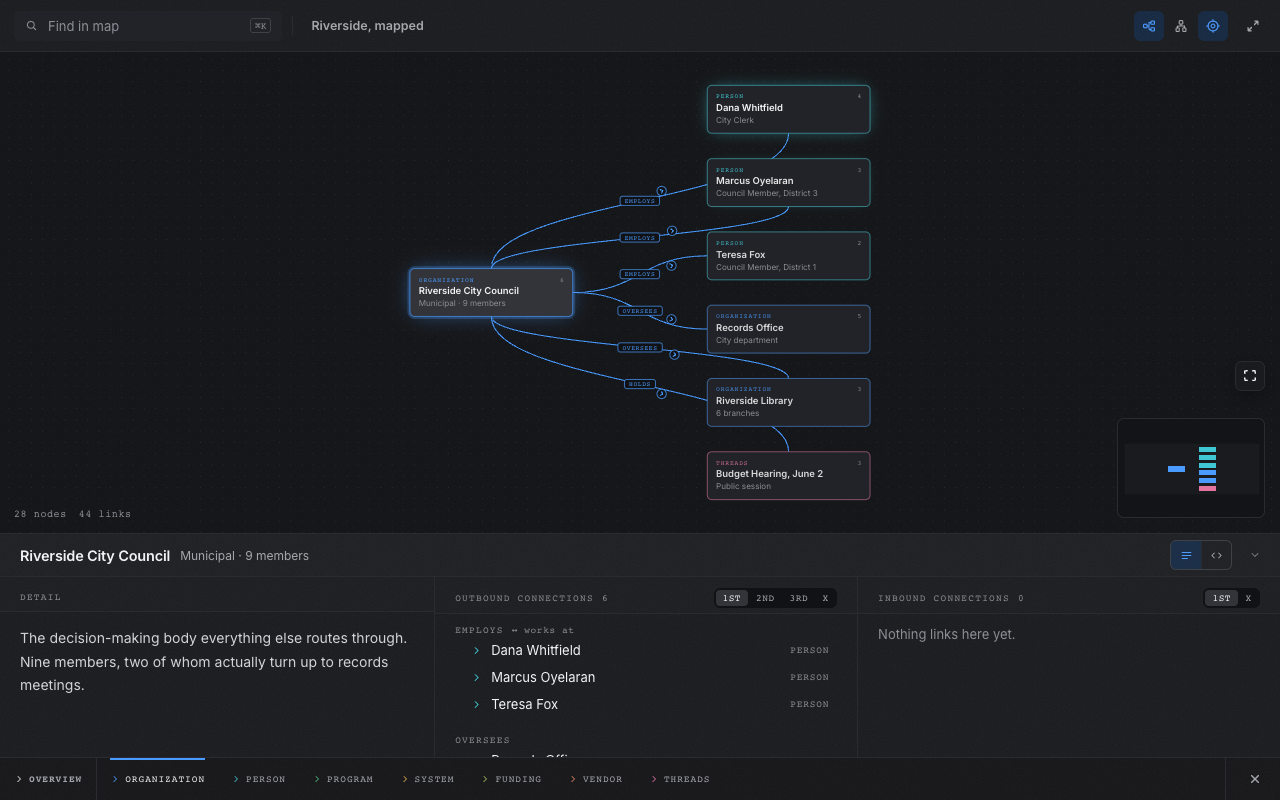Click the arrow icon on the Records Office OVERSEES link
Viewport: 1280px width, 800px height.
coord(672,320)
